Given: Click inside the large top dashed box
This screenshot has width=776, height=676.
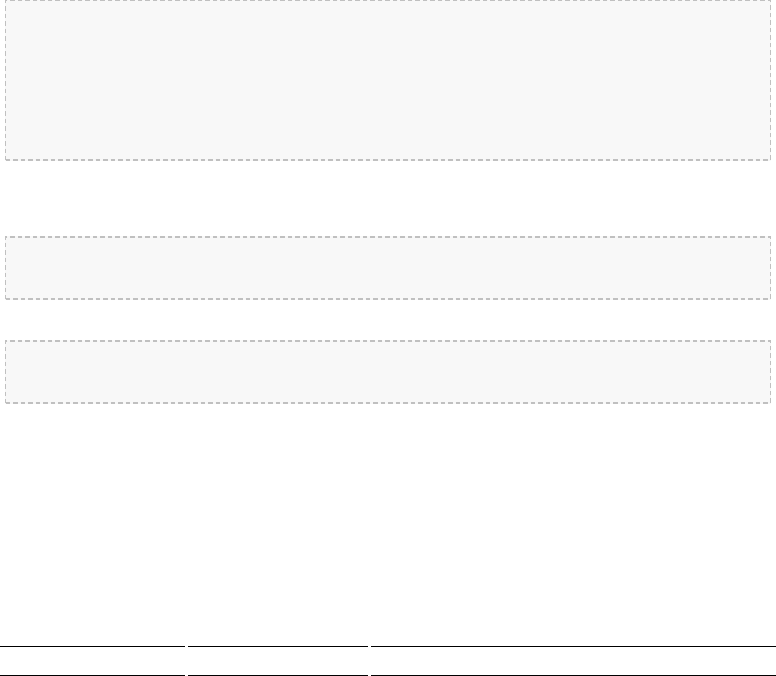Looking at the screenshot, I should pos(388,80).
